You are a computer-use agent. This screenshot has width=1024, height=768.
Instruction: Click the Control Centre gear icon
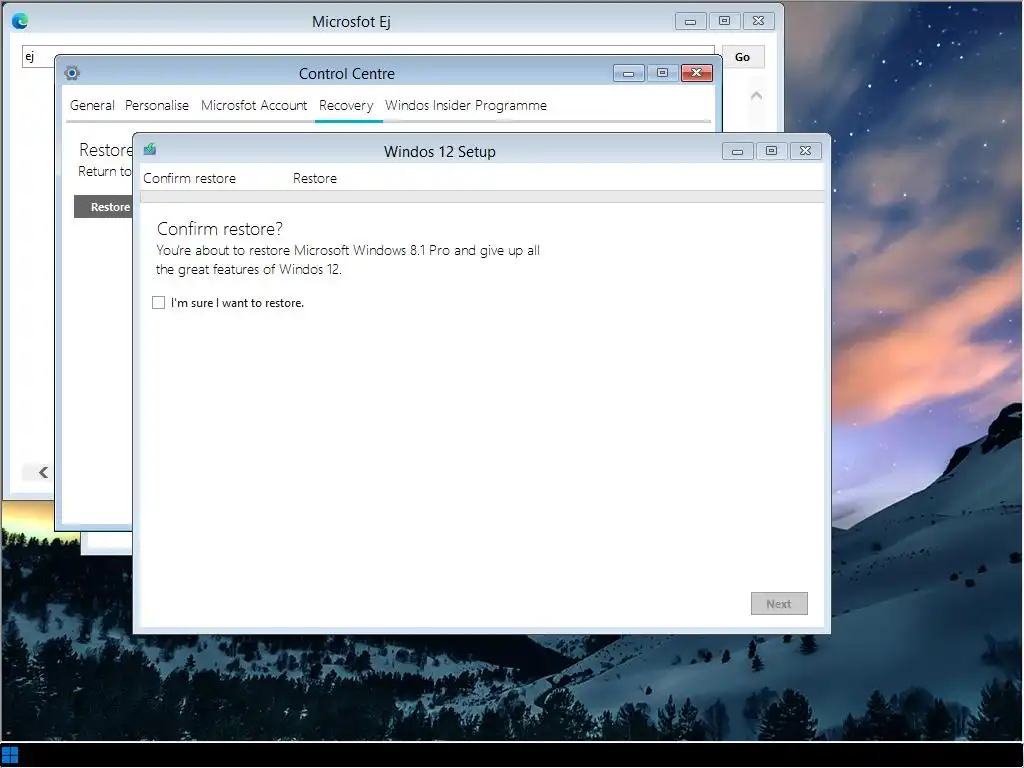(x=72, y=72)
